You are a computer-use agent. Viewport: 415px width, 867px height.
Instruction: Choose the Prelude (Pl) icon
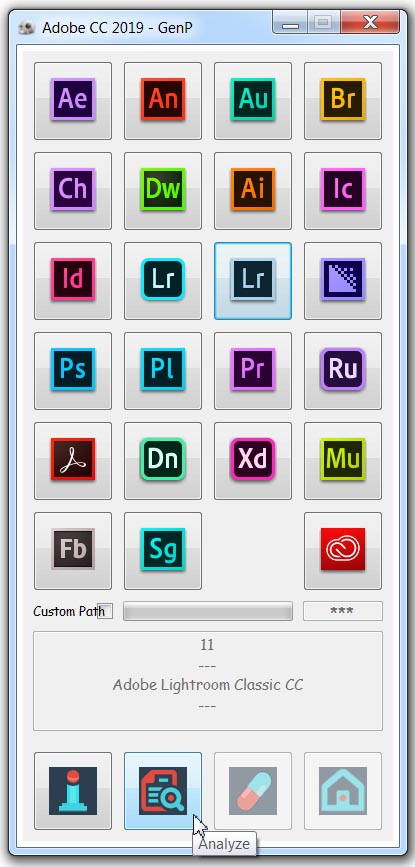(163, 371)
